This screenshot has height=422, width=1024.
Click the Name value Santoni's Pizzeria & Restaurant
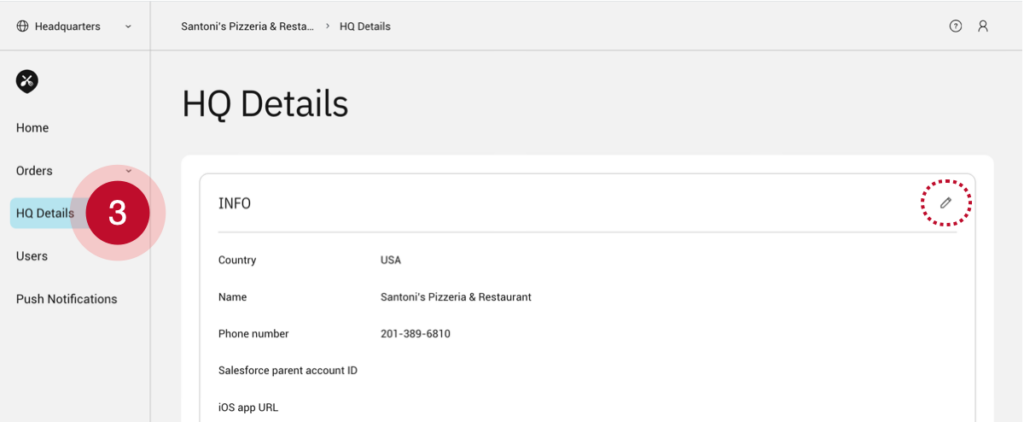455,297
